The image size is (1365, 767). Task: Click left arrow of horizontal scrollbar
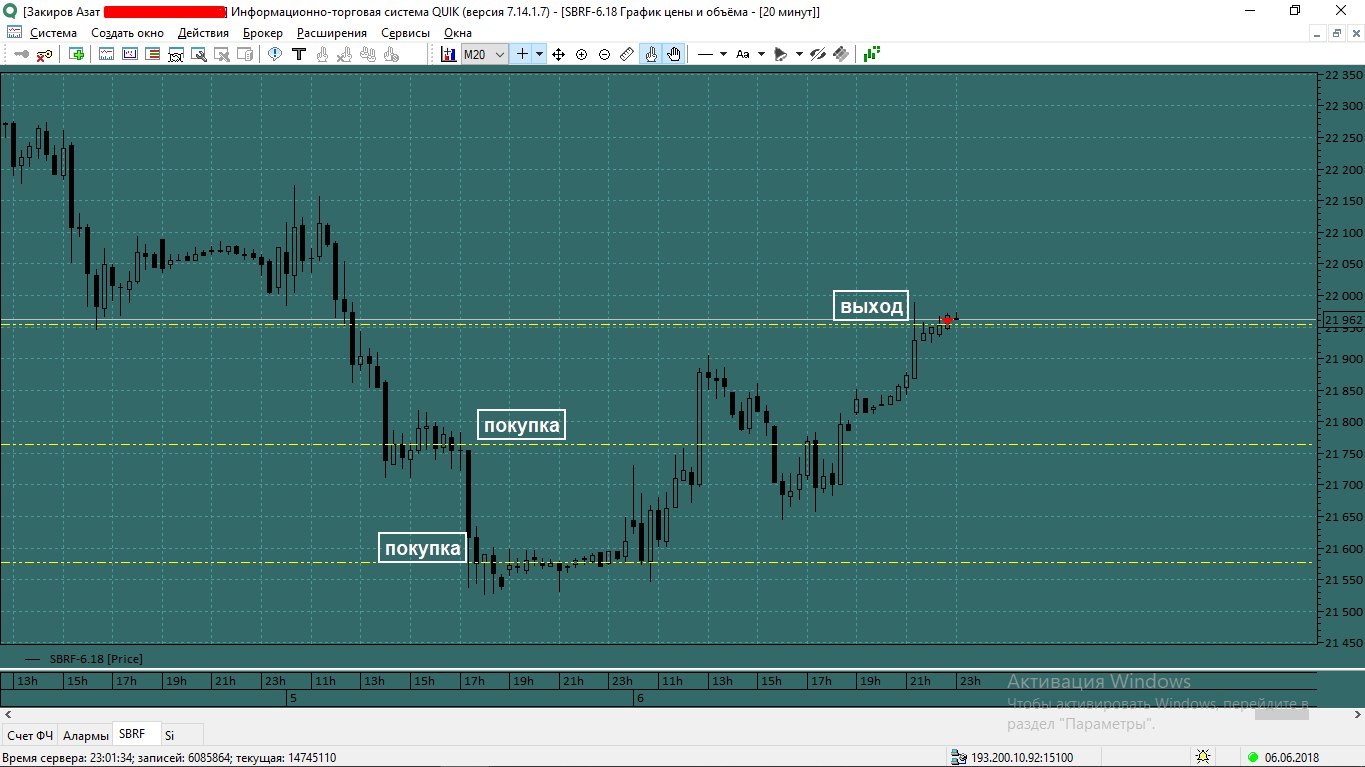pyautogui.click(x=8, y=715)
